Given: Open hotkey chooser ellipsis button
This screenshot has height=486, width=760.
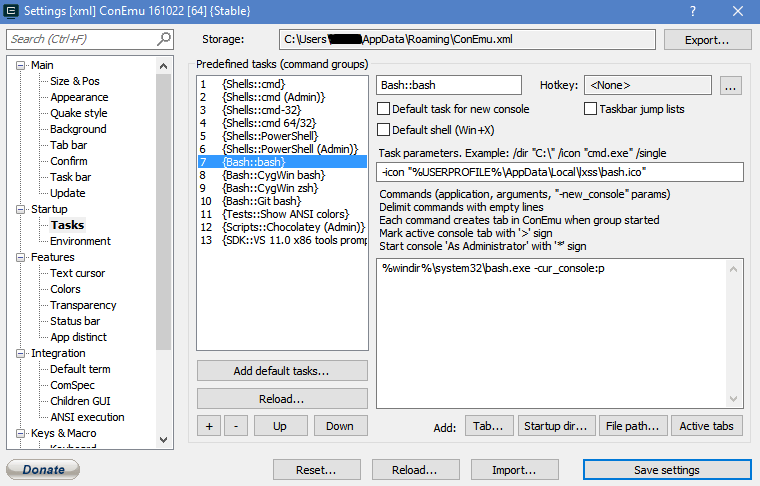Looking at the screenshot, I should (730, 85).
